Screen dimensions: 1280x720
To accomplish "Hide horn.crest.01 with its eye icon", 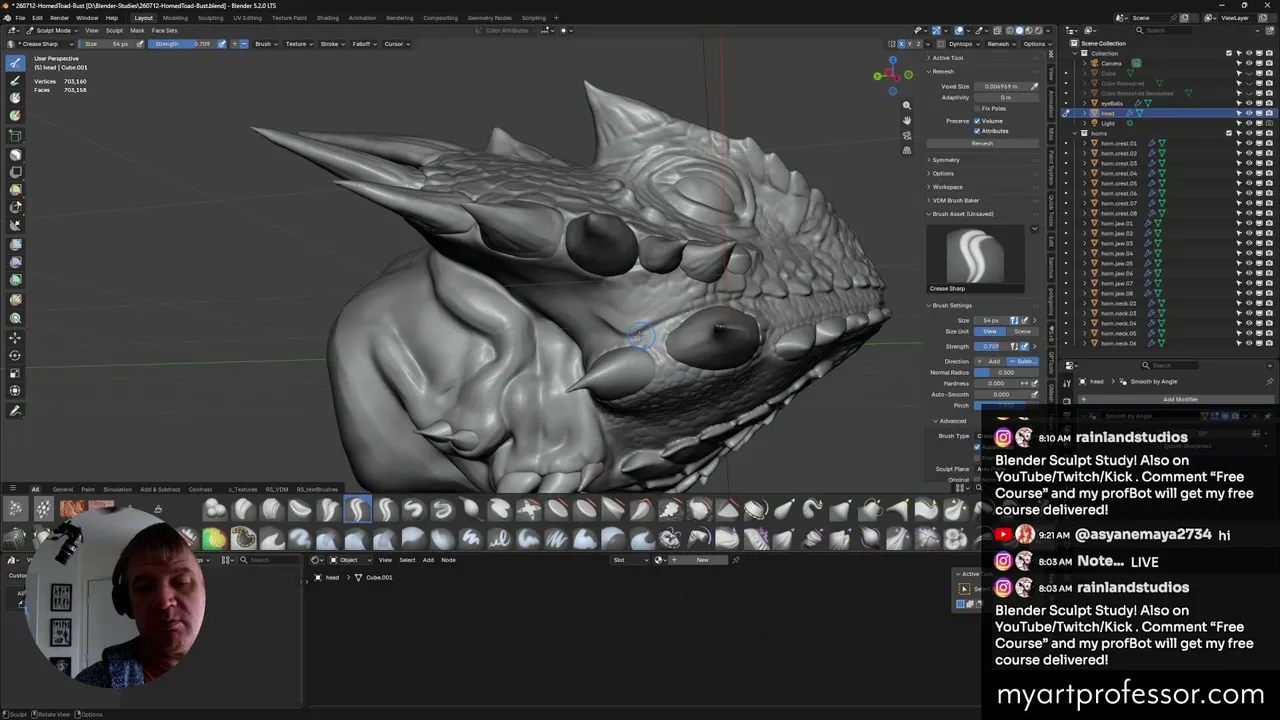I will click(x=1249, y=143).
